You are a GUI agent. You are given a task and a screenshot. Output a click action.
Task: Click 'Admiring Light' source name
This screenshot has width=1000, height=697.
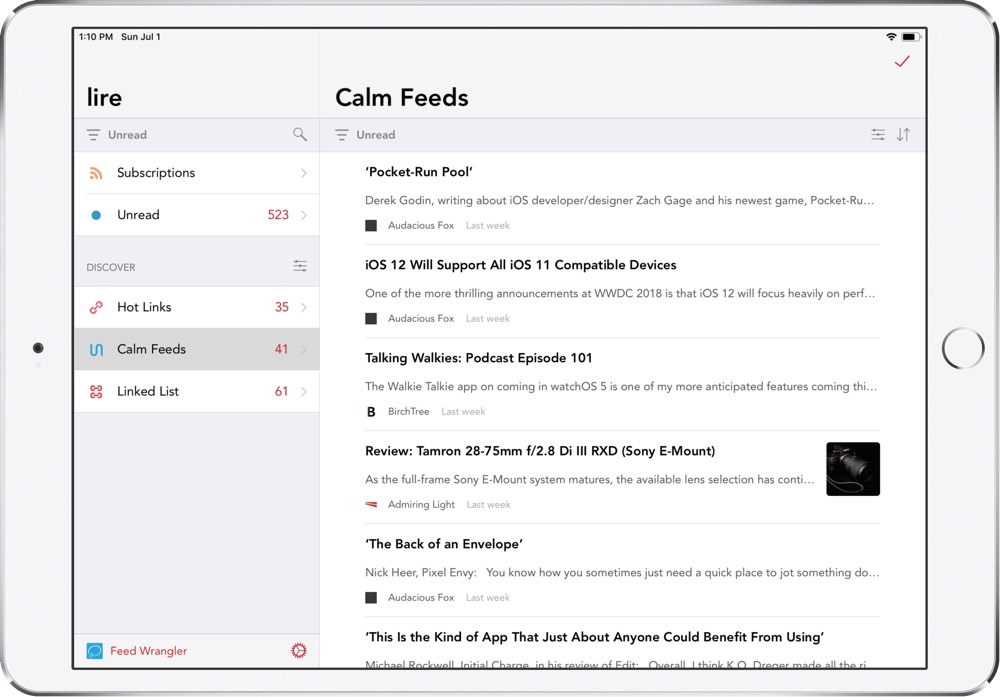point(422,504)
